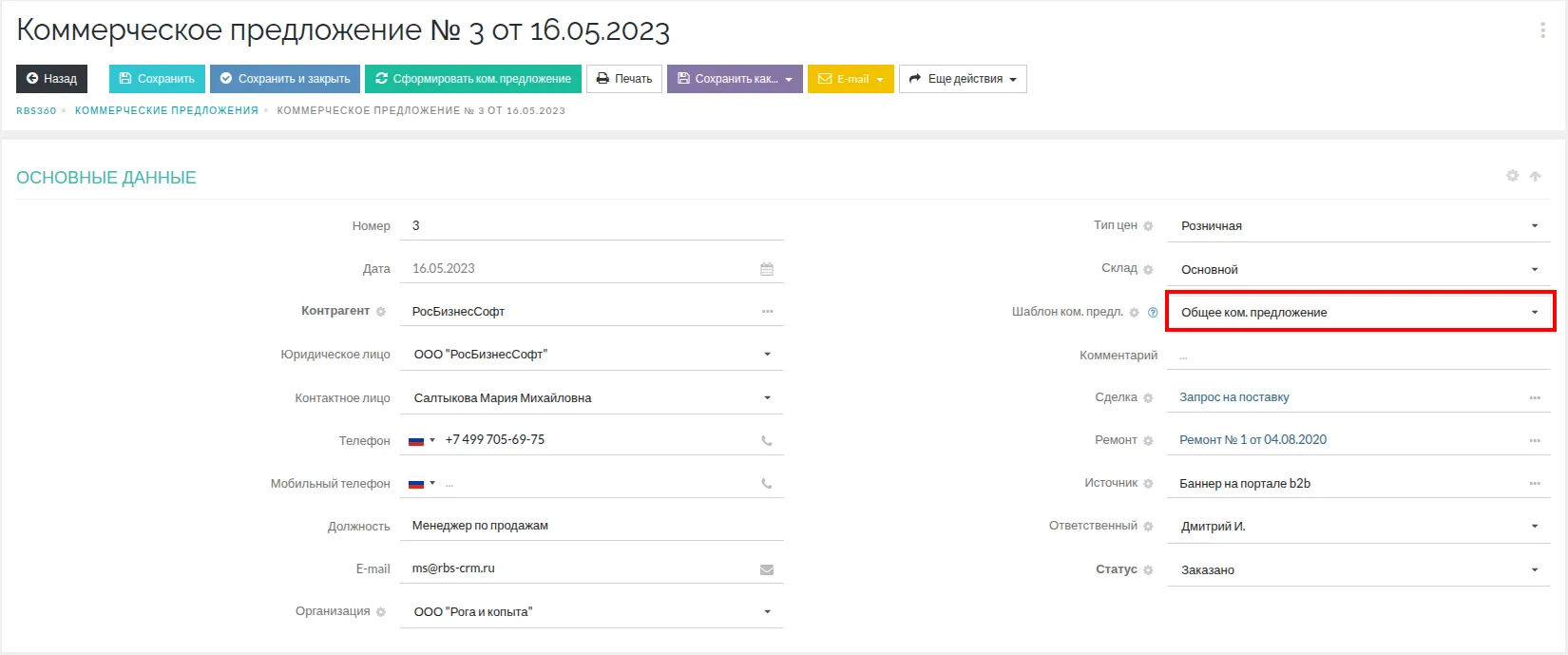Click the gear icon in Основные данные header
Viewport: 1568px width, 655px height.
1512,176
